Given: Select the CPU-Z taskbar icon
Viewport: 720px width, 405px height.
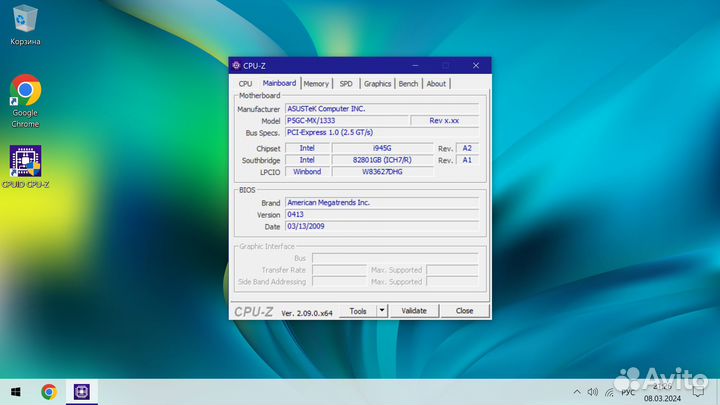Looking at the screenshot, I should 81,392.
